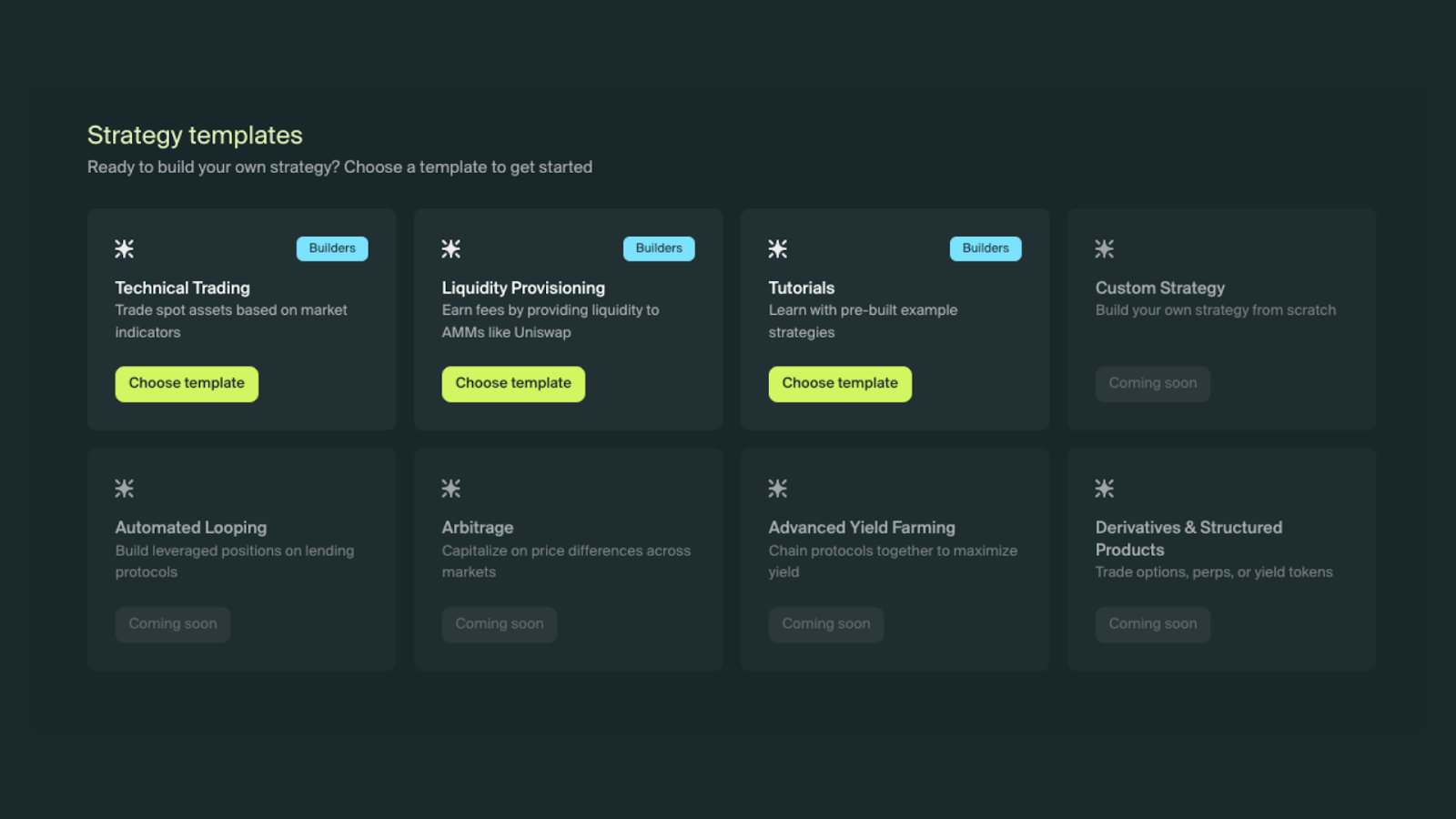
Task: Click the Custom Strategy star icon
Action: [x=1105, y=248]
